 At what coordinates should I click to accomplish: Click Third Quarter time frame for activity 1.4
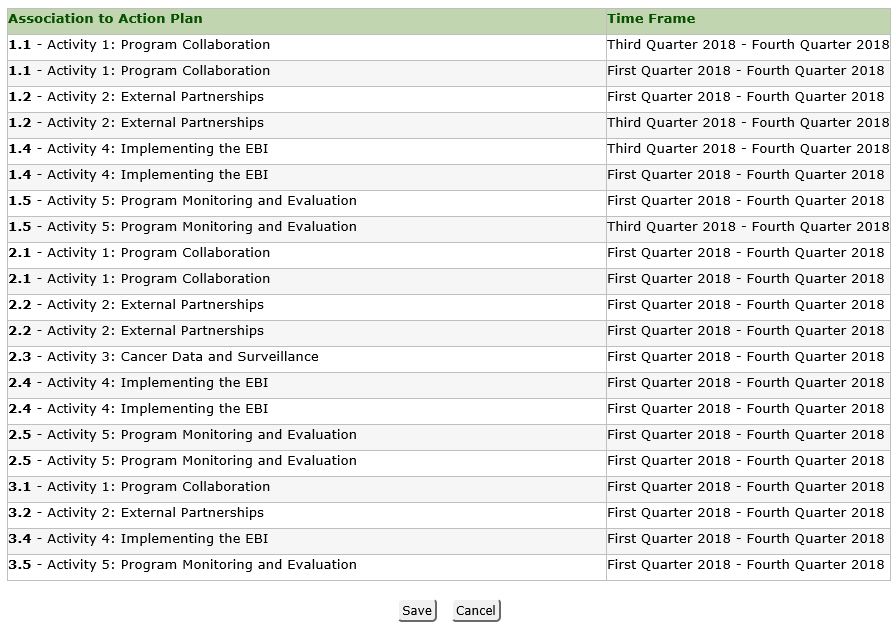tap(748, 149)
